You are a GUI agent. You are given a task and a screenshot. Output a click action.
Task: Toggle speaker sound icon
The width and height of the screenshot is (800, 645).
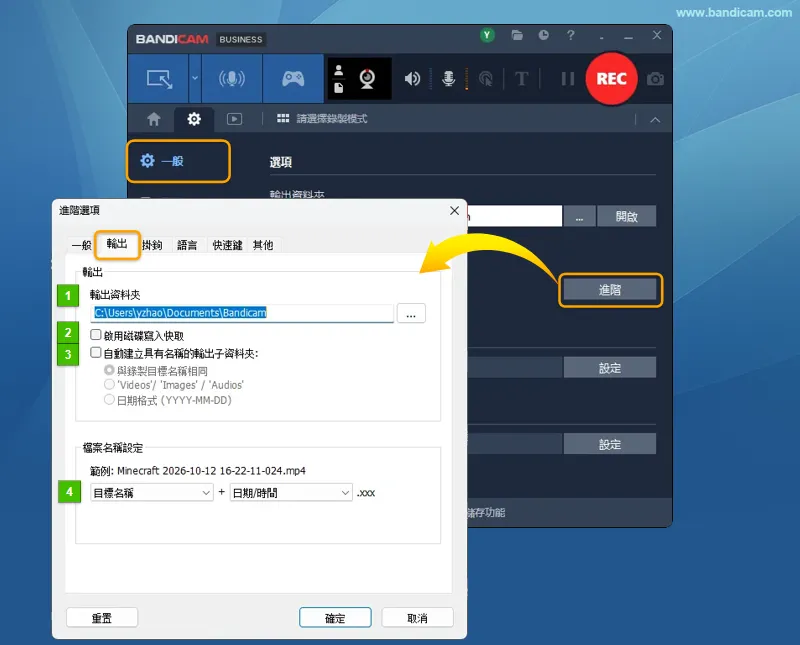tap(412, 79)
